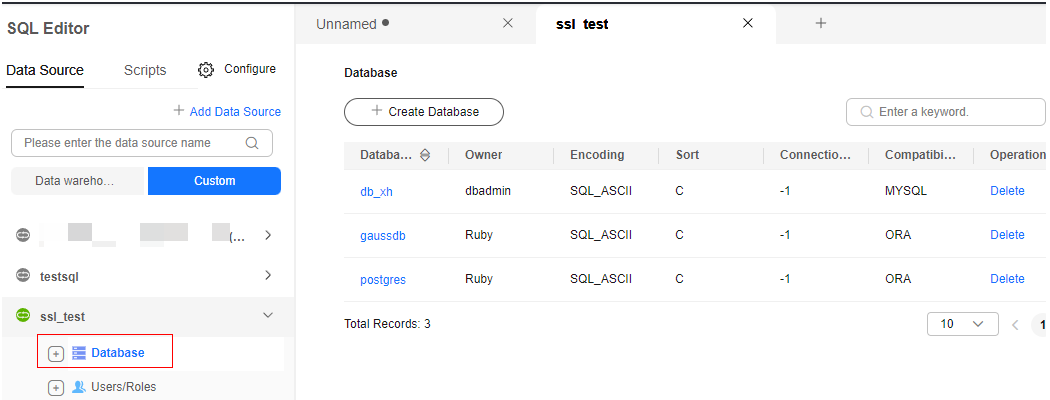Click the Users/Roles person icon

click(x=78, y=387)
